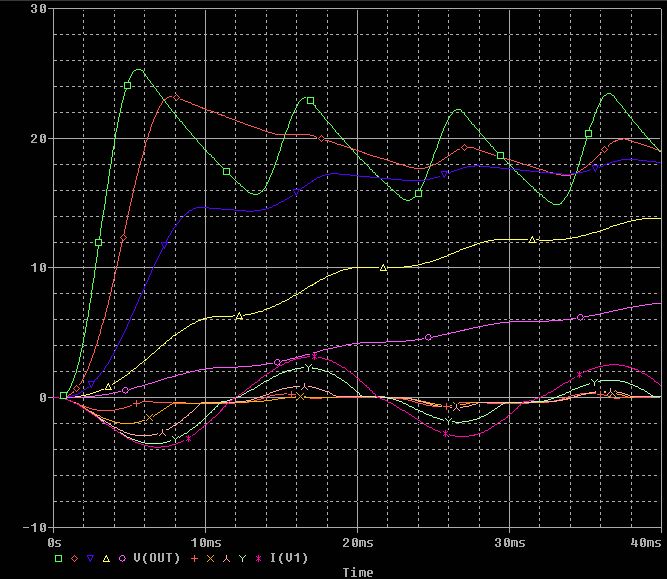
Task: Select the orange plus legend symbol
Action: (194, 559)
